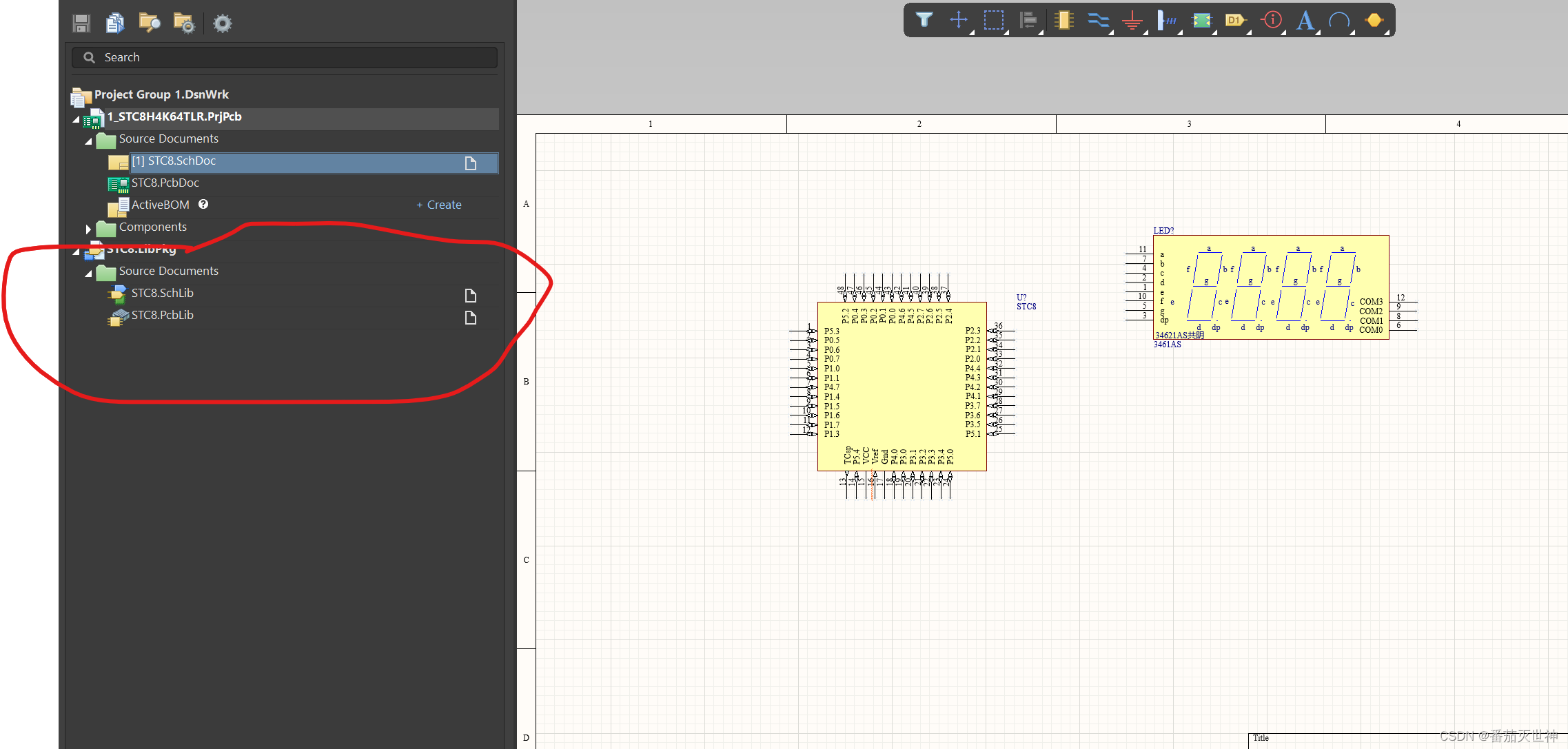Open the Selection Filter tool

(x=924, y=20)
